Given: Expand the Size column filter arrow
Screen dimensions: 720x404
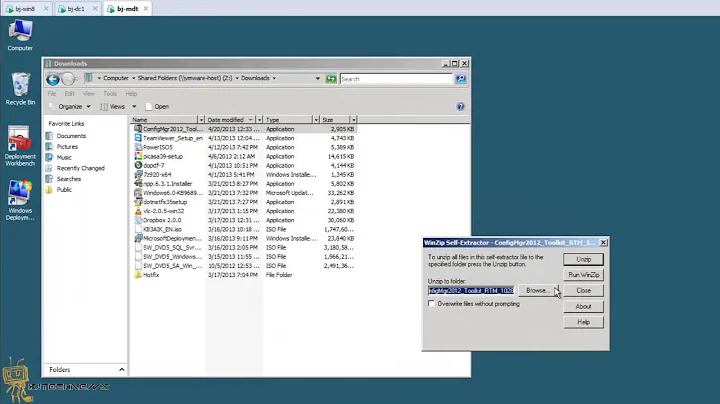Looking at the screenshot, I should [353, 120].
